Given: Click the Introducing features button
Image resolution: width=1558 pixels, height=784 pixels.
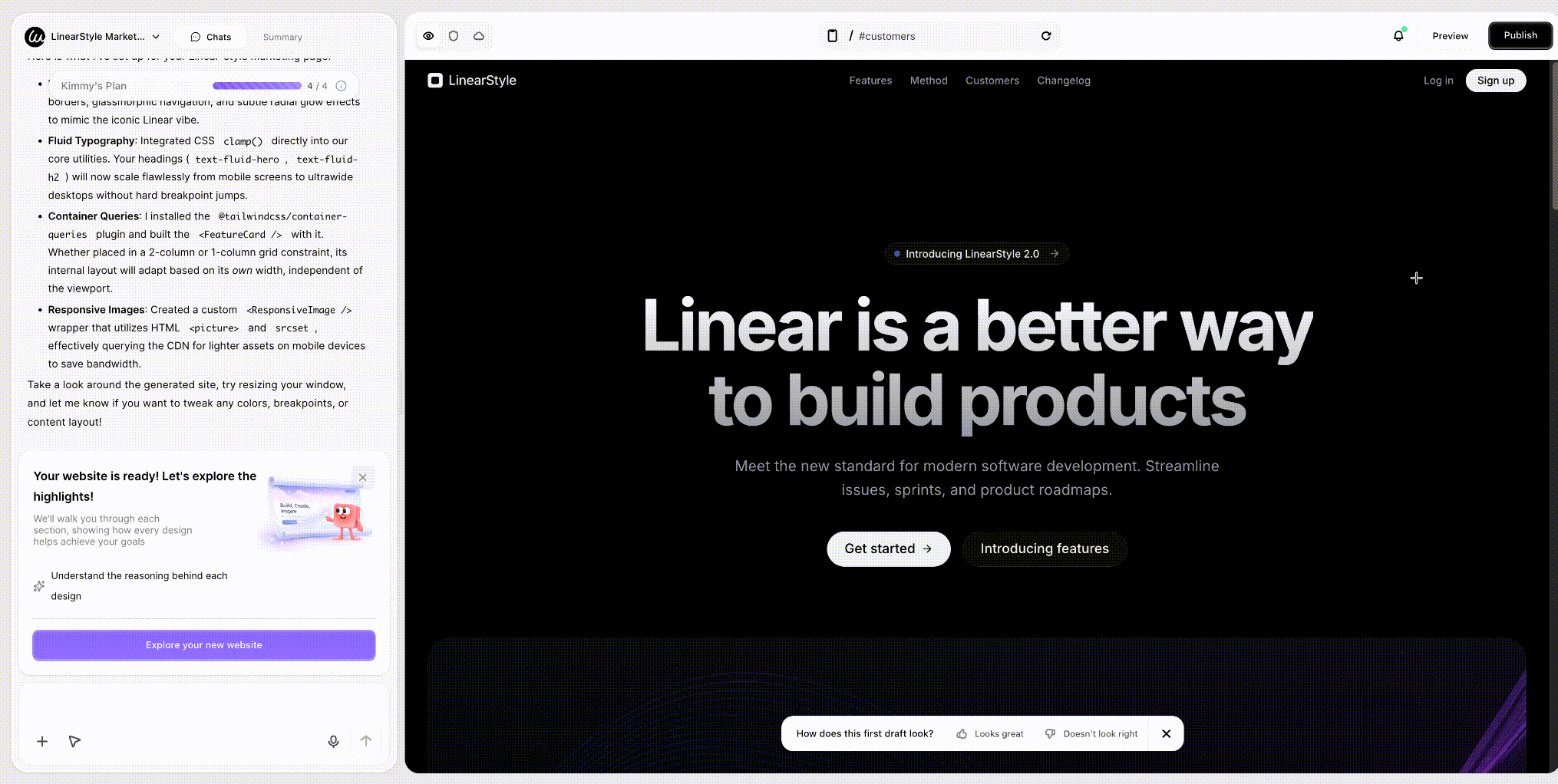Looking at the screenshot, I should [x=1045, y=549].
